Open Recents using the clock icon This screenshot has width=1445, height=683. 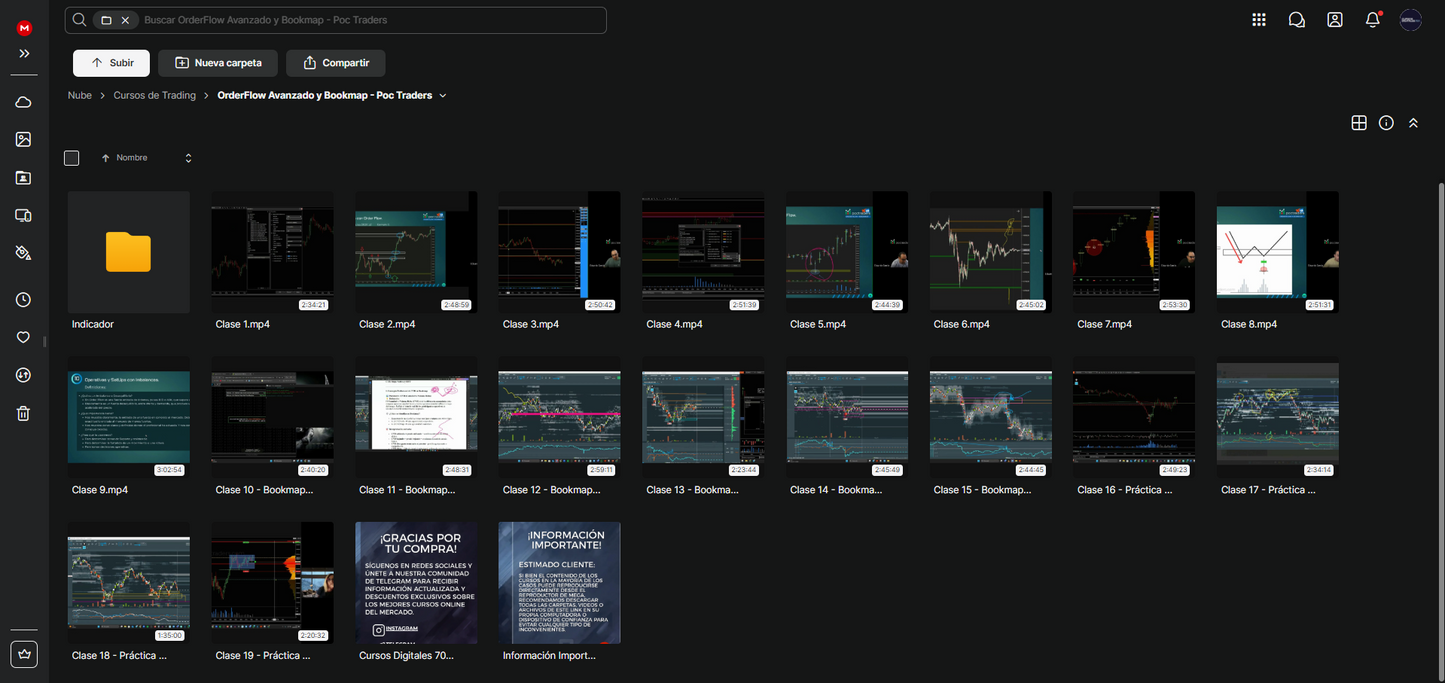23,299
